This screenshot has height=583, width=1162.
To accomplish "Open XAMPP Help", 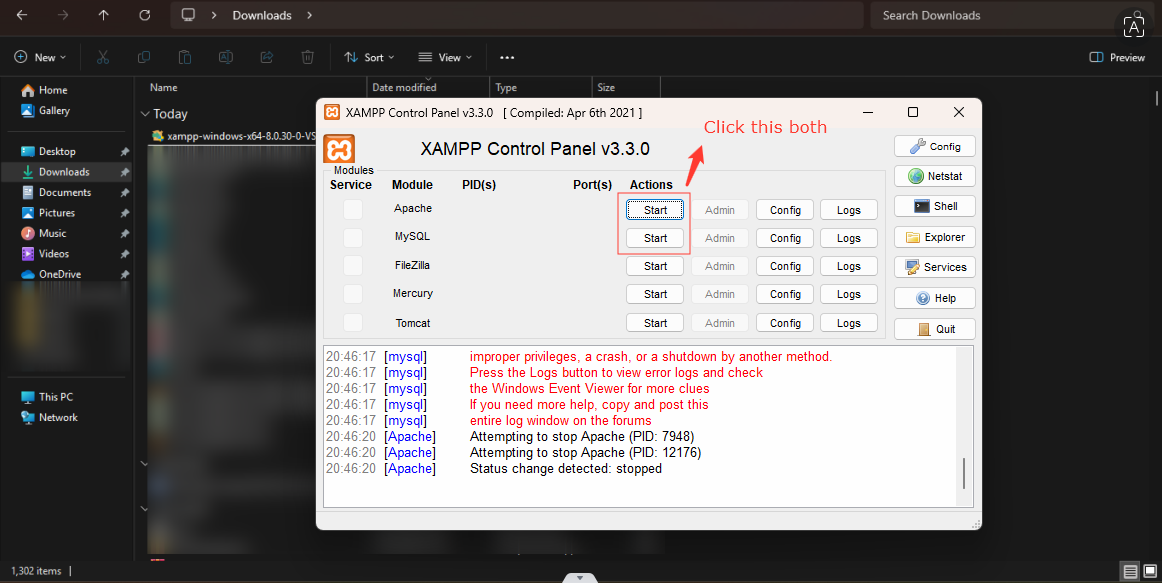I will click(x=934, y=298).
